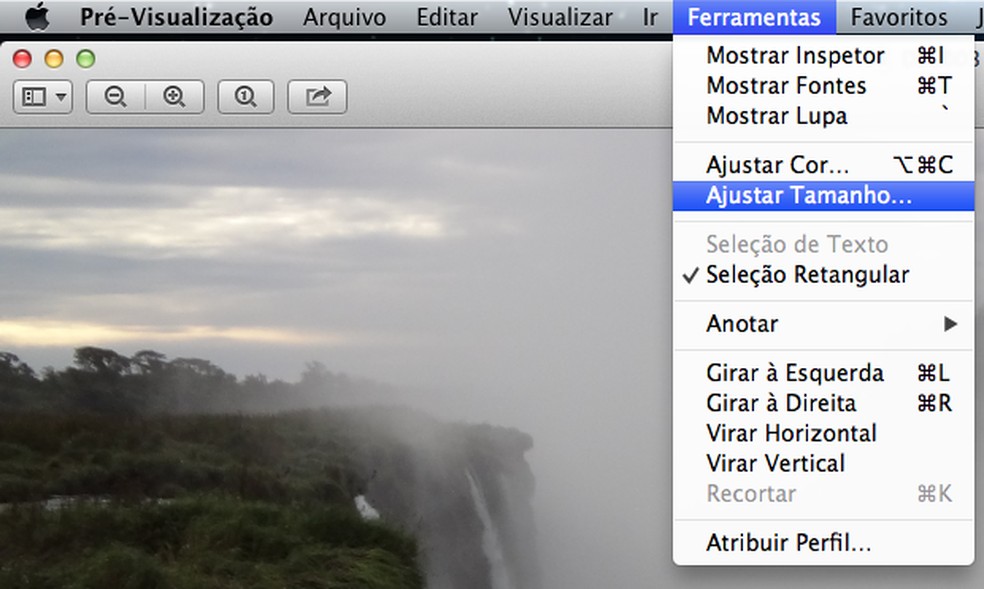
Task: Choose Ajustar Cor… option
Action: [x=823, y=165]
